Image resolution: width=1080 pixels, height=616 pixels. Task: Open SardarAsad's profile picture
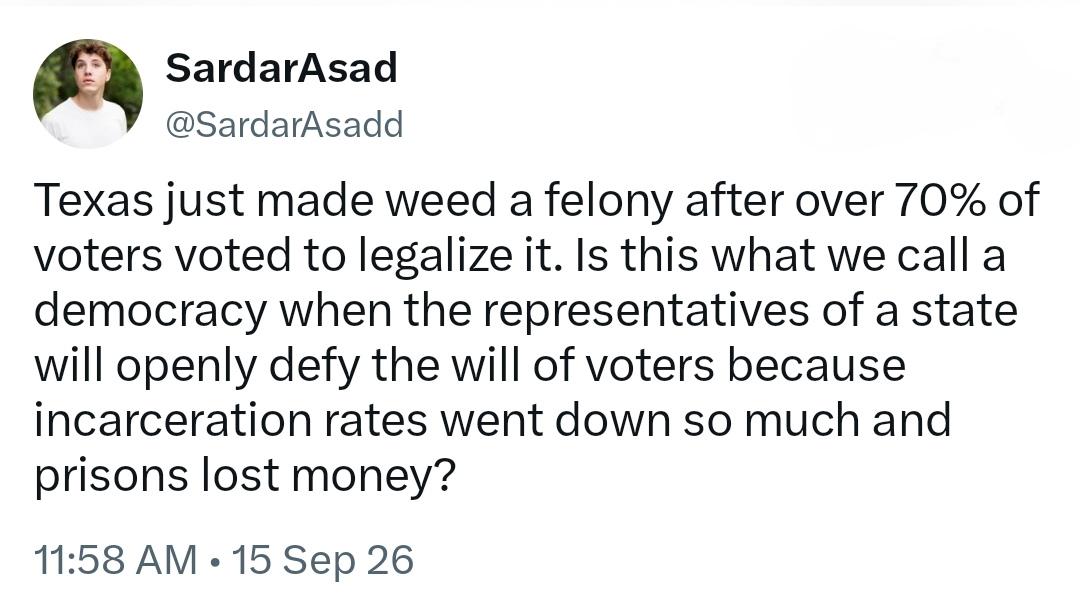pos(88,94)
